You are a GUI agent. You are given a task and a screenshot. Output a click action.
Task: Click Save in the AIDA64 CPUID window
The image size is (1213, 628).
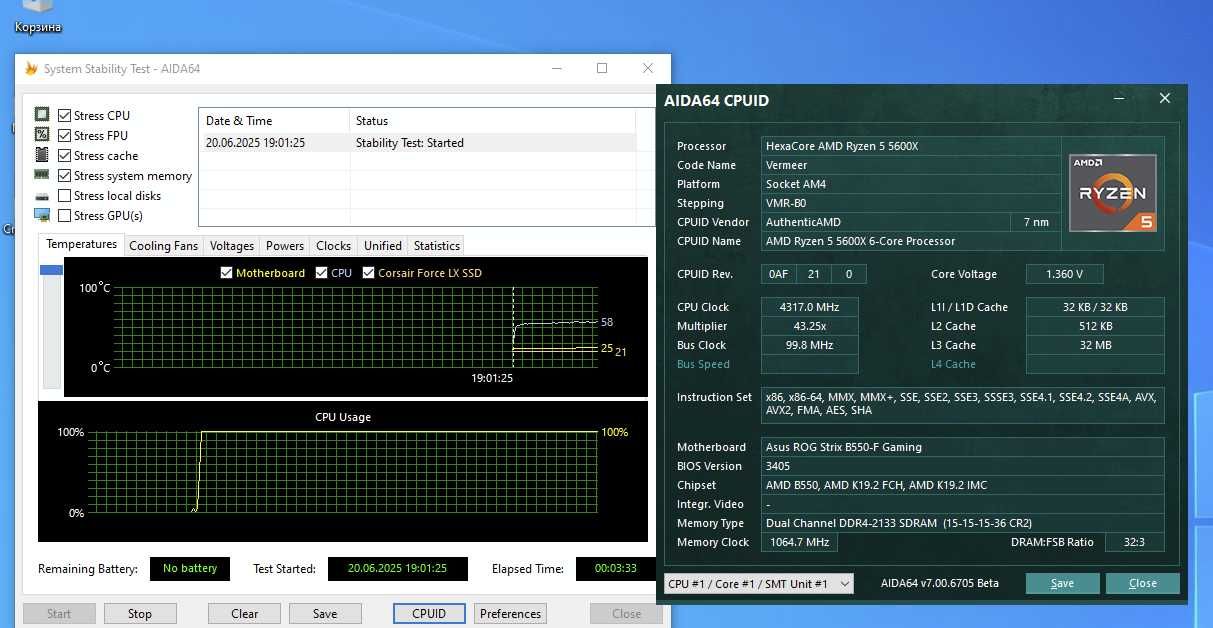(x=1062, y=584)
